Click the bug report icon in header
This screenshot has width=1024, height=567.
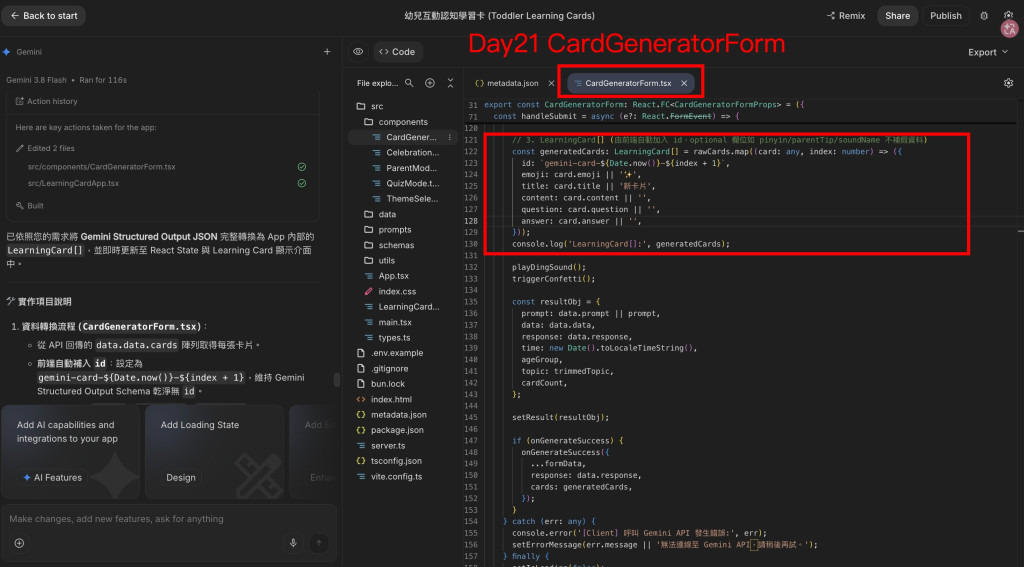[984, 16]
